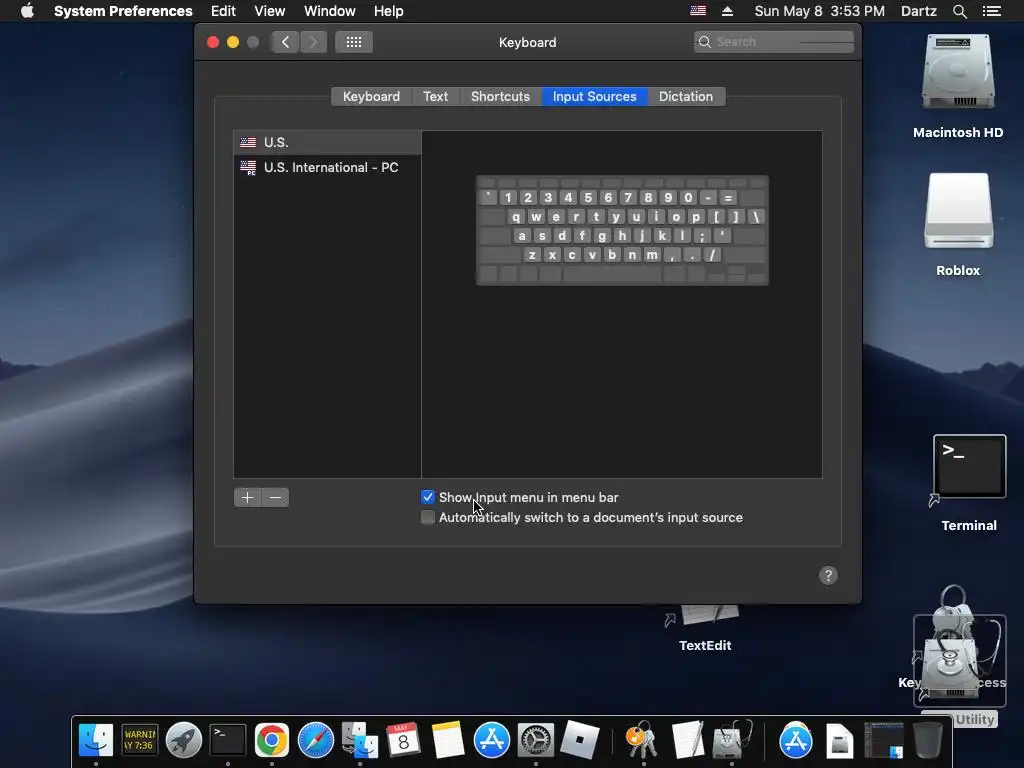Switch to the Text tab
The image size is (1024, 768).
(435, 96)
